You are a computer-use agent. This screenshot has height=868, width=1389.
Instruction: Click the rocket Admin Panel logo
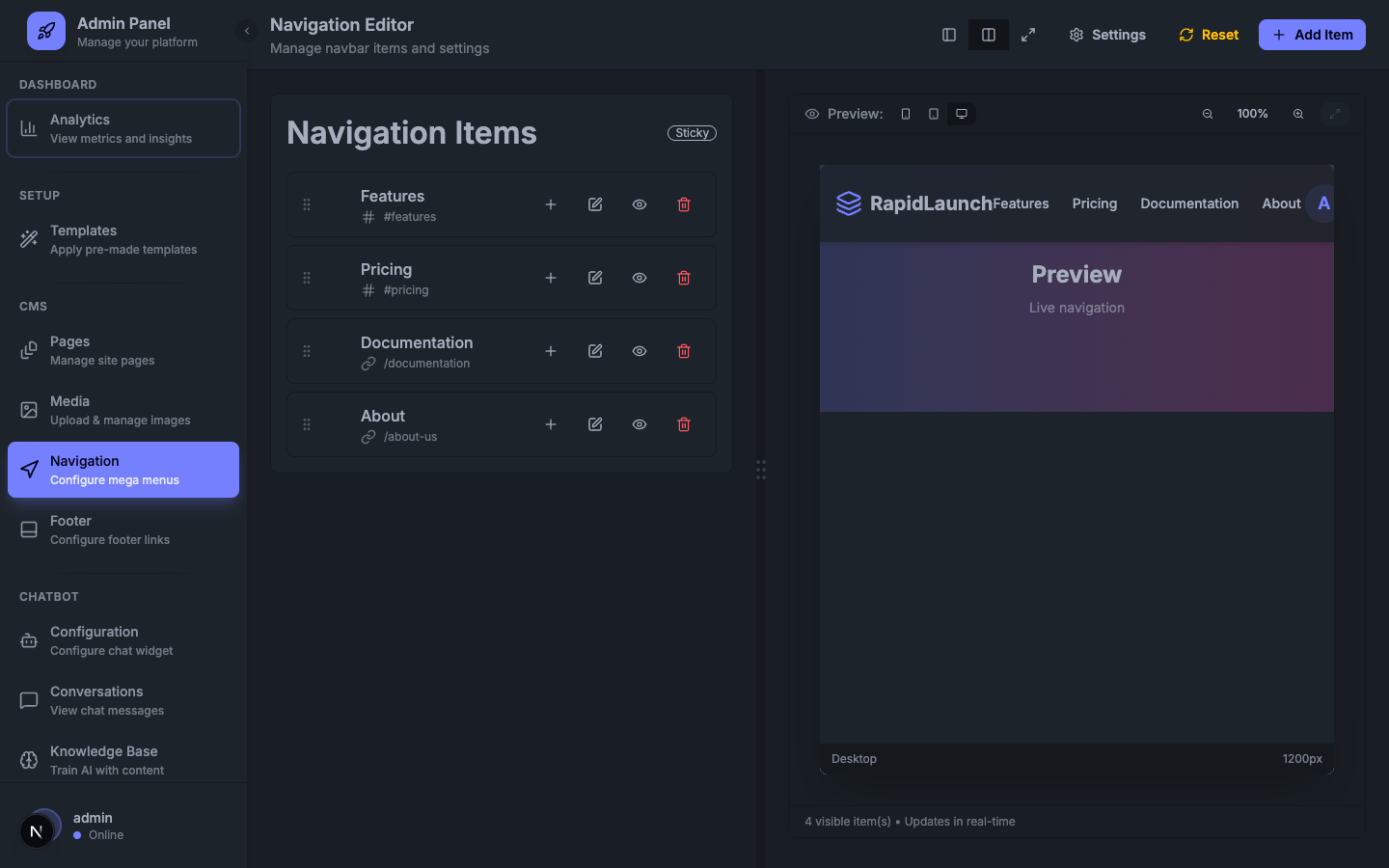46,31
